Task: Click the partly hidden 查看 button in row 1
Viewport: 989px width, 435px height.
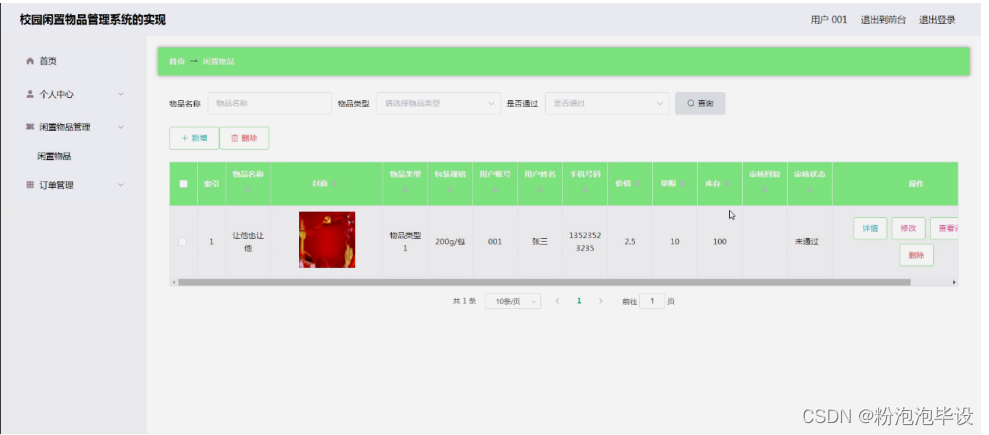Action: (x=944, y=228)
